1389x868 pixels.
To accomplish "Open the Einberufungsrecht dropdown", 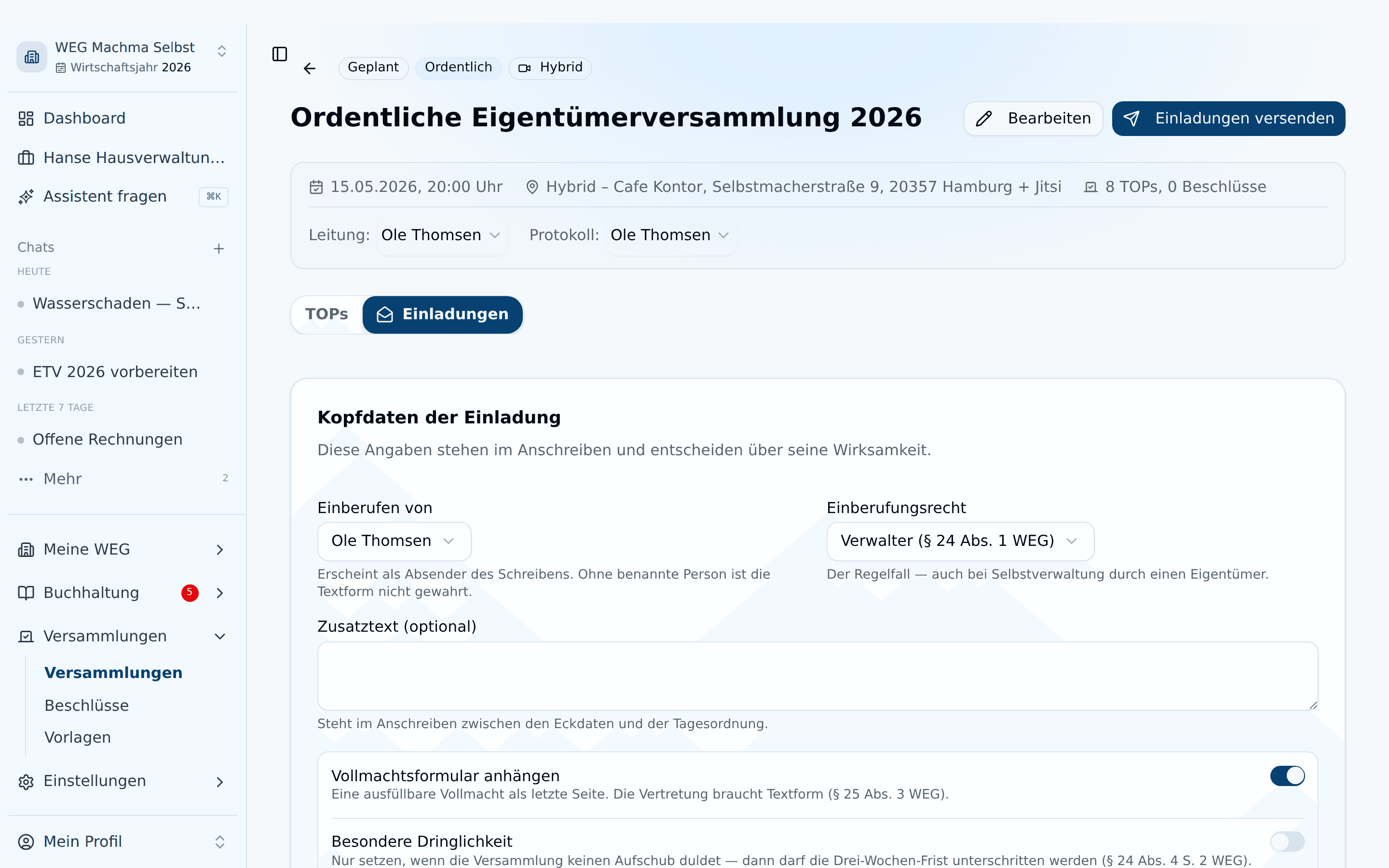I will pos(960,541).
